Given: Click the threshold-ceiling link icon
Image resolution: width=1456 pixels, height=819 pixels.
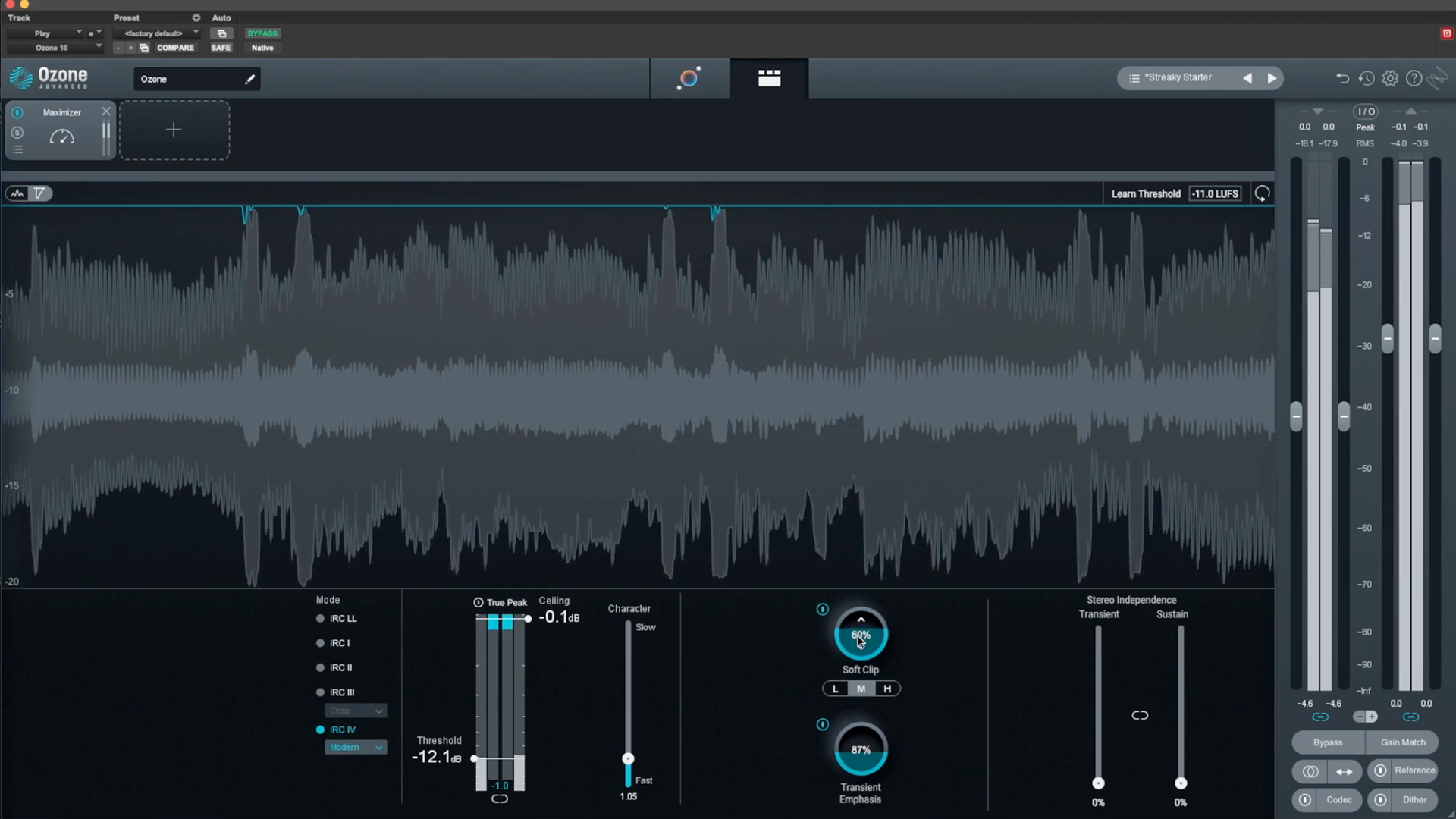Looking at the screenshot, I should pyautogui.click(x=500, y=799).
